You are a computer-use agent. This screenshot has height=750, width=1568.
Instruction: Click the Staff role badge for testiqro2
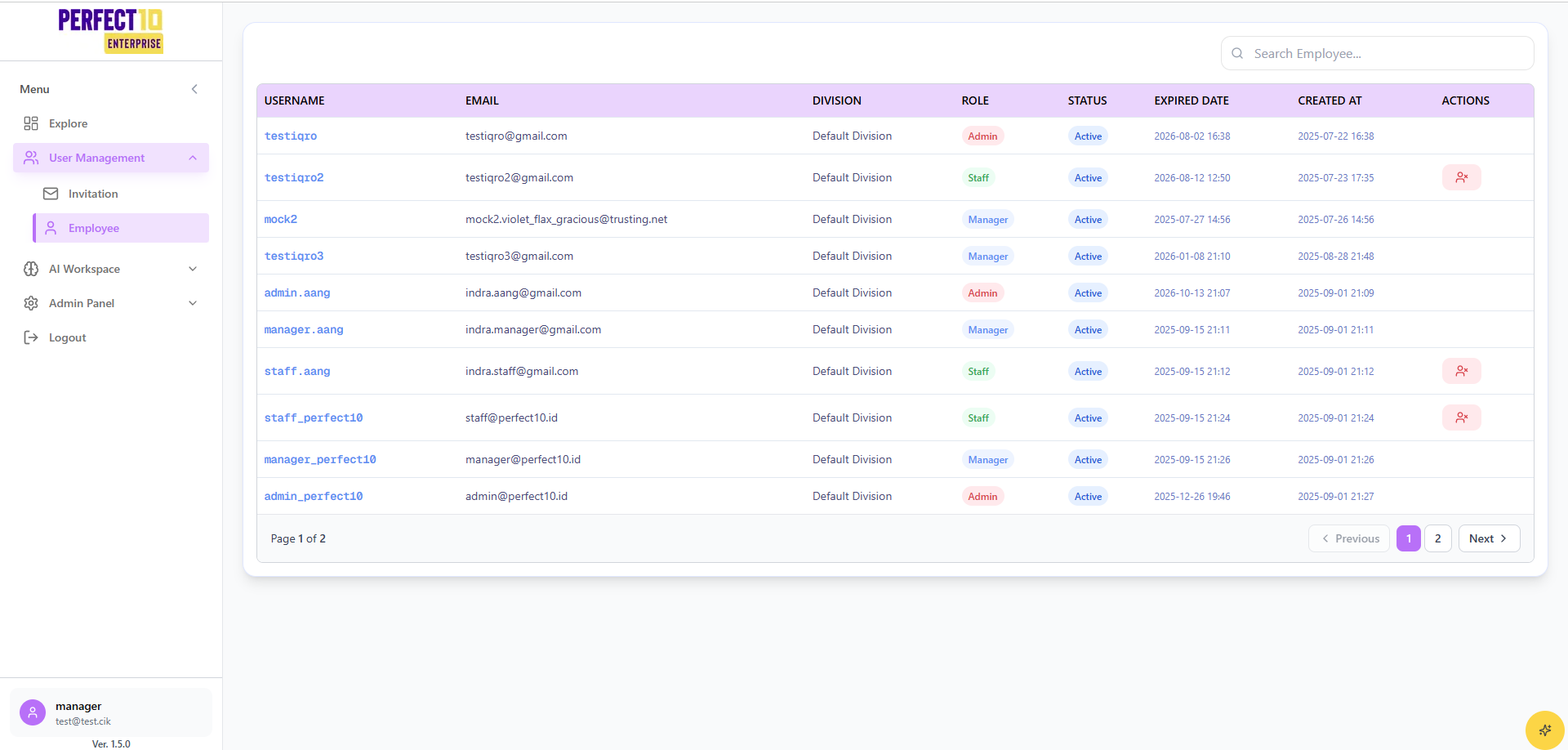[x=978, y=177]
